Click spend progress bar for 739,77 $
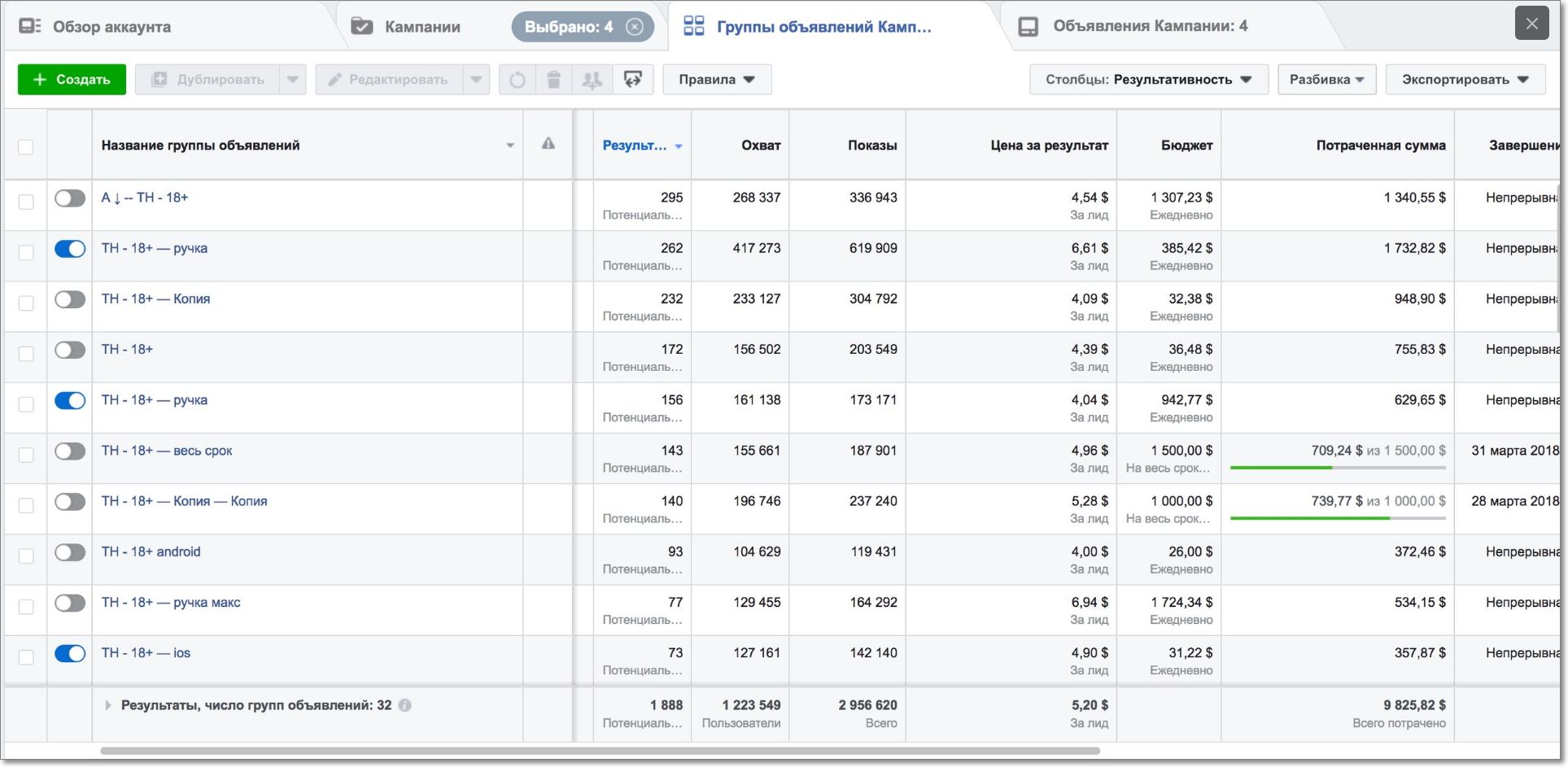 click(x=1338, y=518)
